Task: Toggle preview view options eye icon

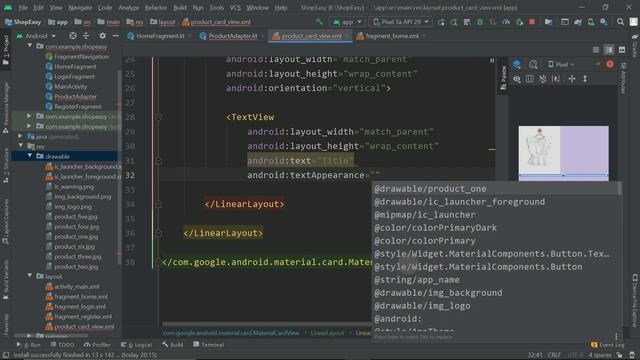Action: [517, 79]
